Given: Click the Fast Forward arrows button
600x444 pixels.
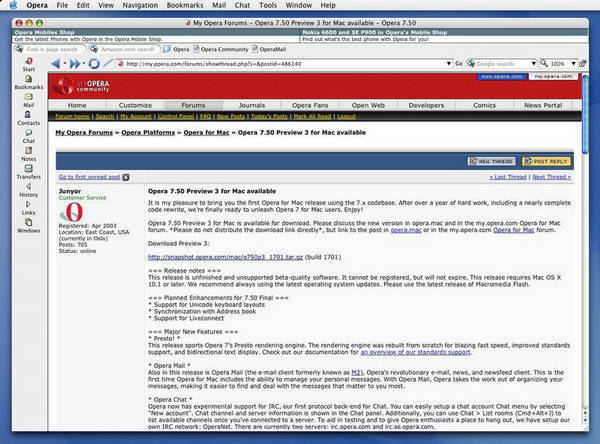Looking at the screenshot, I should click(x=75, y=64).
